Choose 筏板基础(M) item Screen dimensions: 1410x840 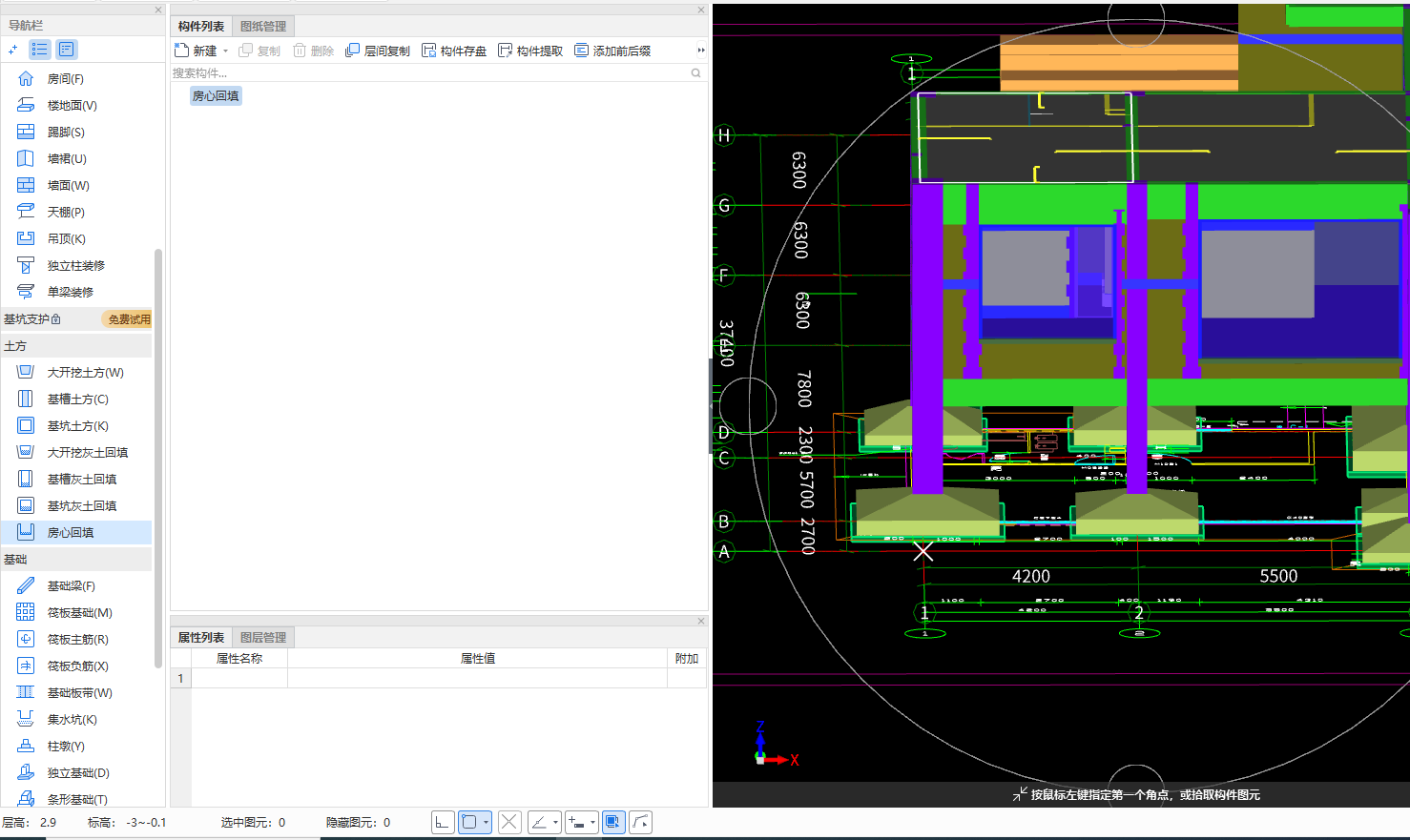[79, 613]
